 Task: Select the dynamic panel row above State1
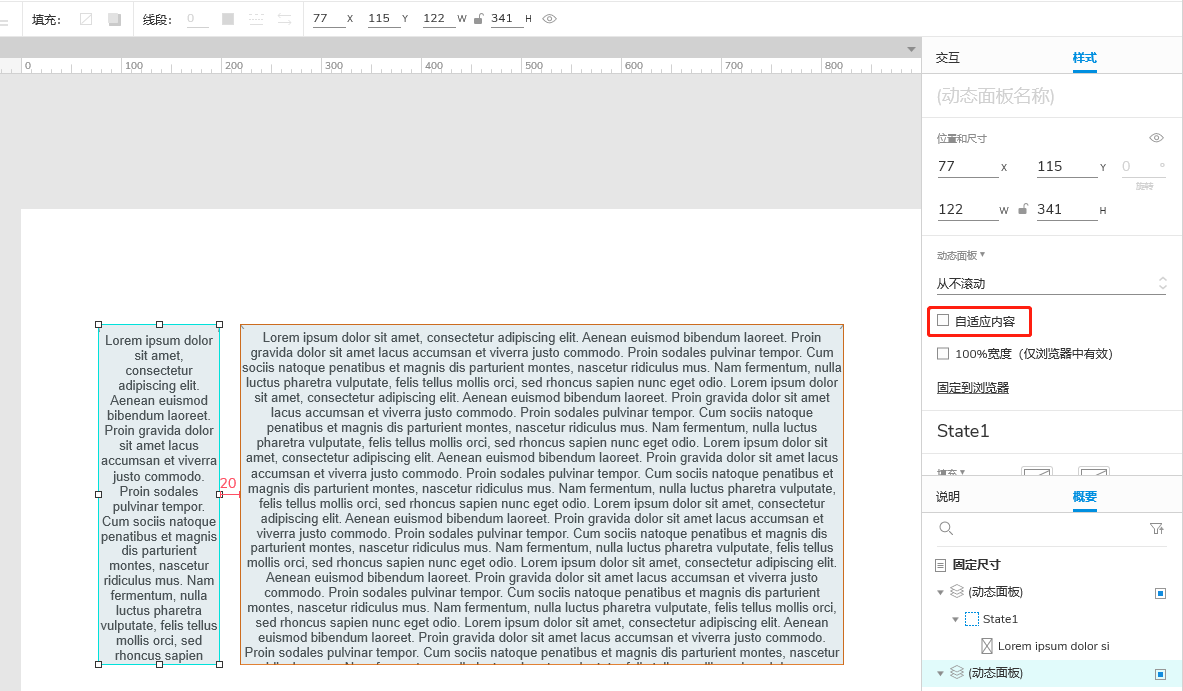[1052, 591]
